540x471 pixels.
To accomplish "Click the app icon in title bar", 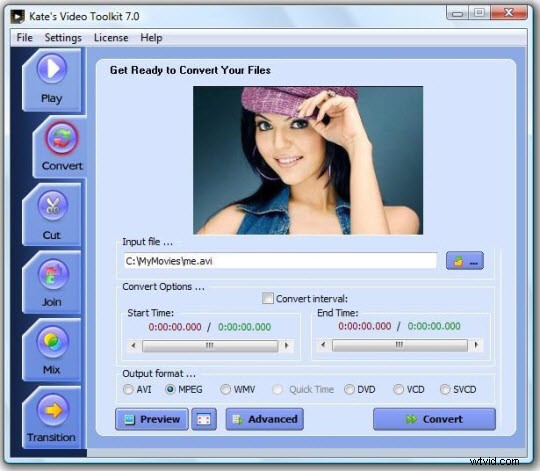I will pyautogui.click(x=17, y=17).
